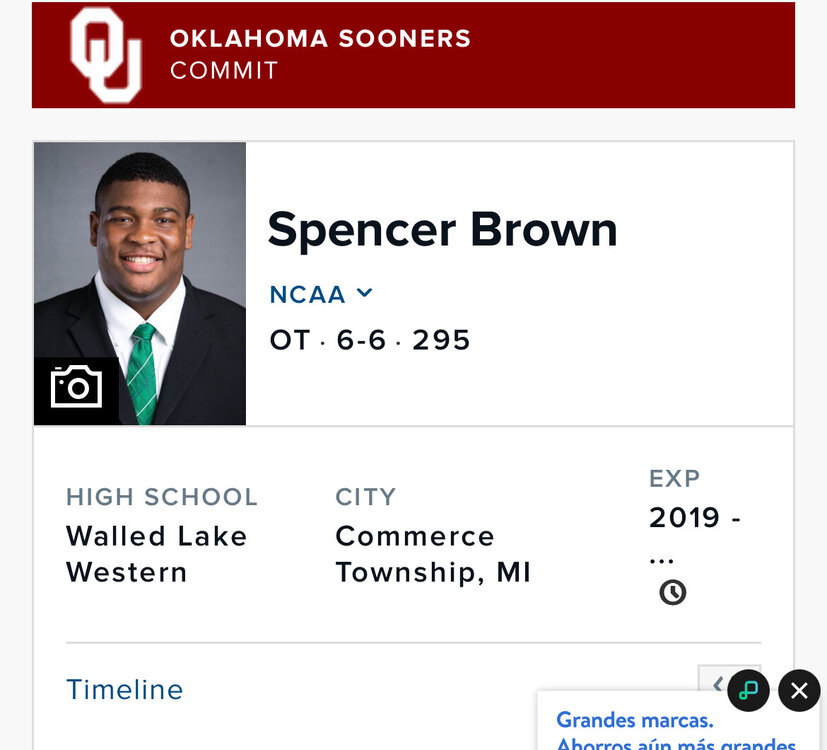Open the NCAA level selector label
Screen dimensions: 827x750
307,294
